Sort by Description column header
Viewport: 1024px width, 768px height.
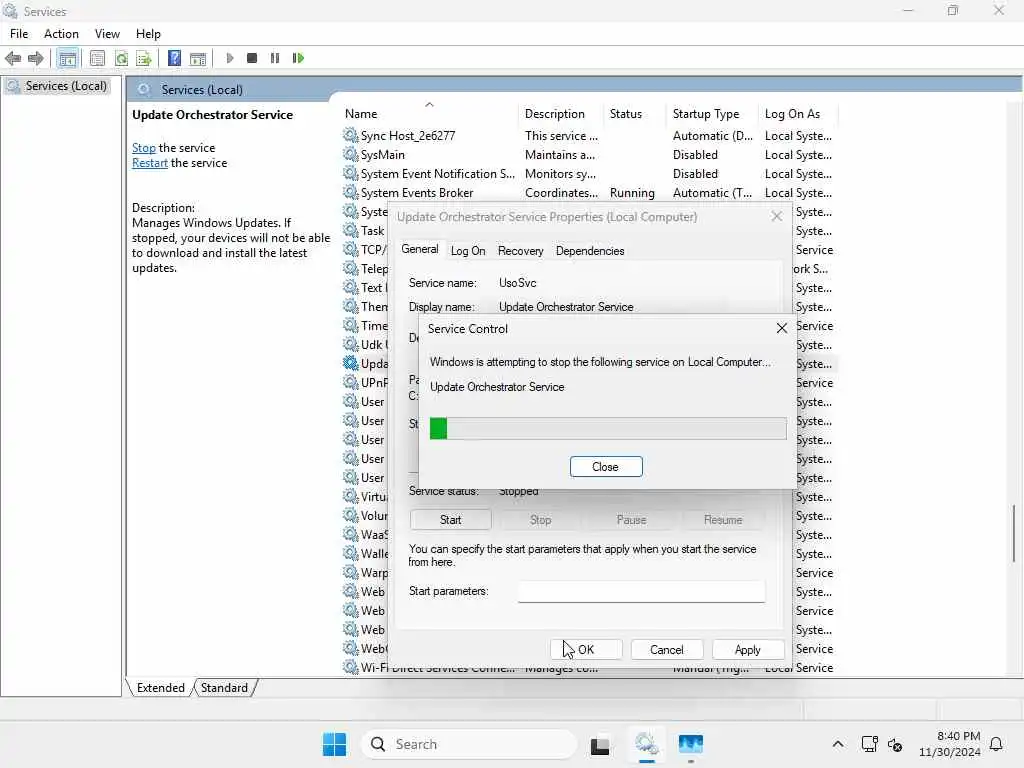tap(562, 114)
